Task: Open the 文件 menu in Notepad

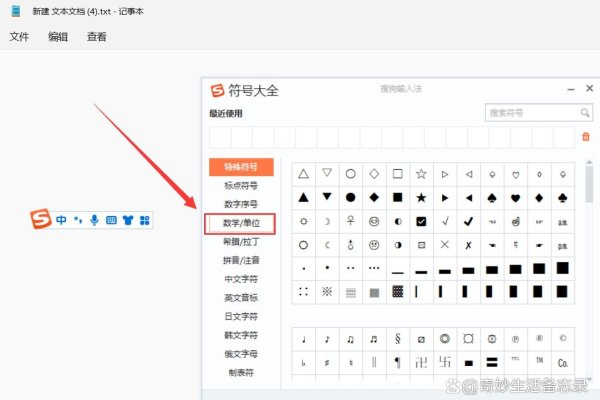Action: point(19,37)
